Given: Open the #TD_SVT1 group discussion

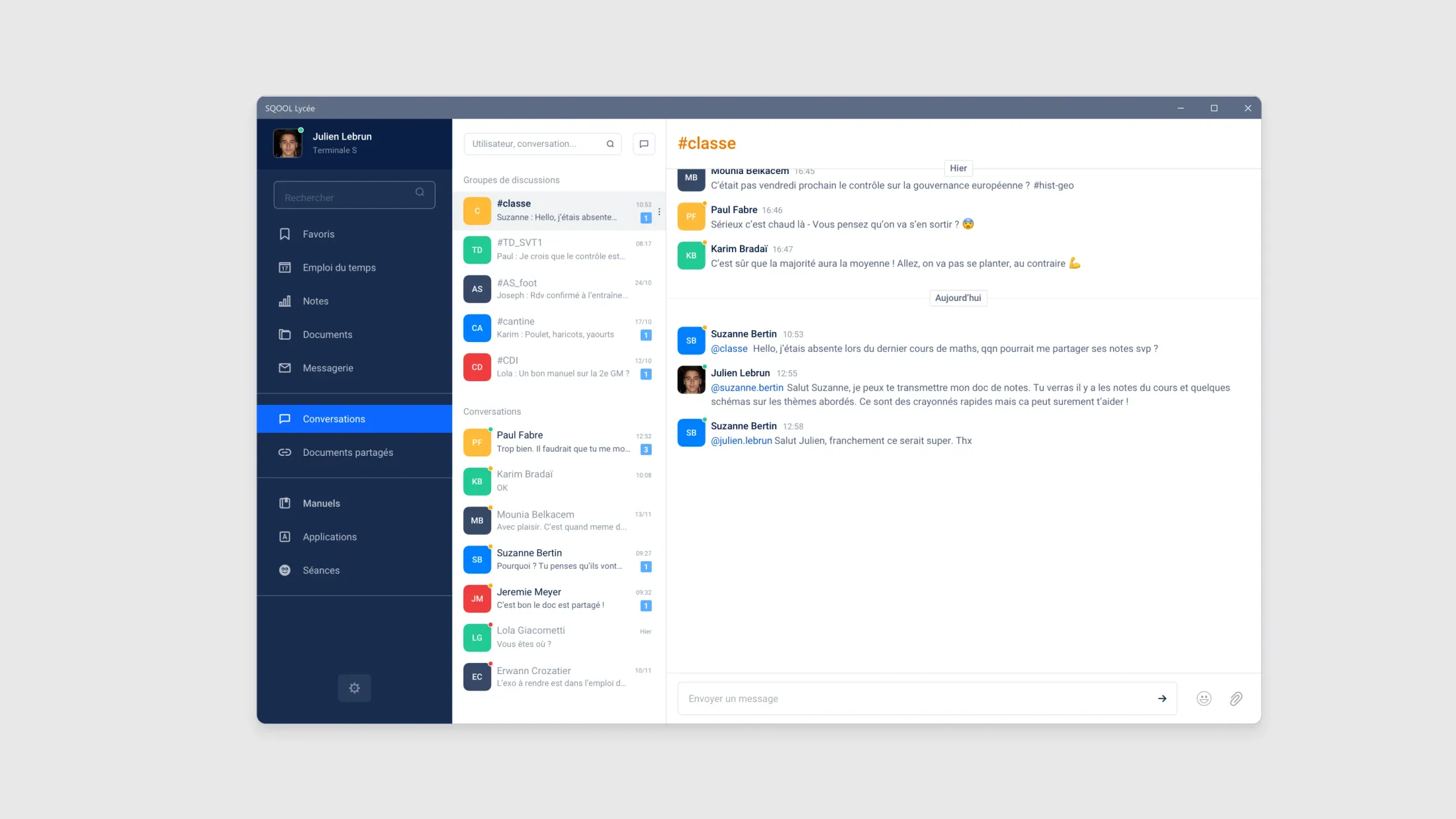Looking at the screenshot, I should point(559,249).
